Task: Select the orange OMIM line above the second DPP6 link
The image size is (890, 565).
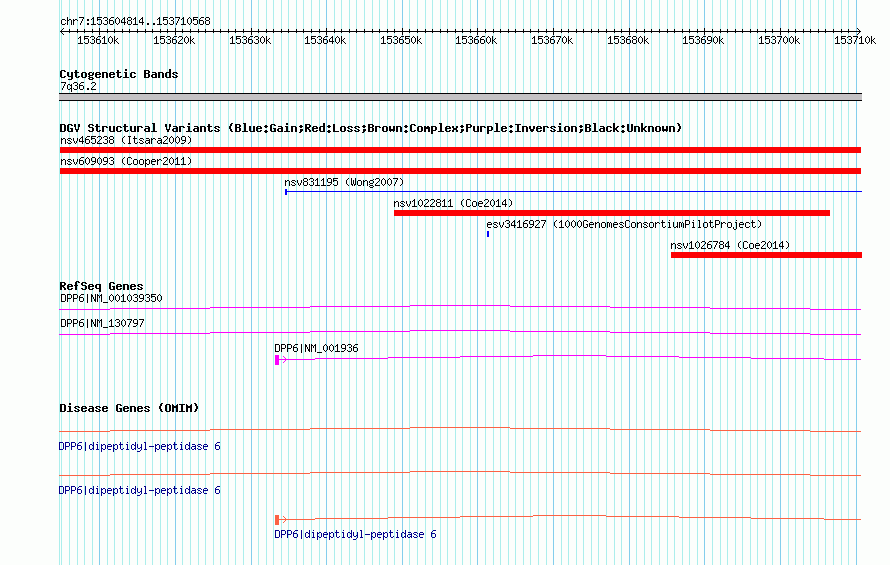Action: 460,474
